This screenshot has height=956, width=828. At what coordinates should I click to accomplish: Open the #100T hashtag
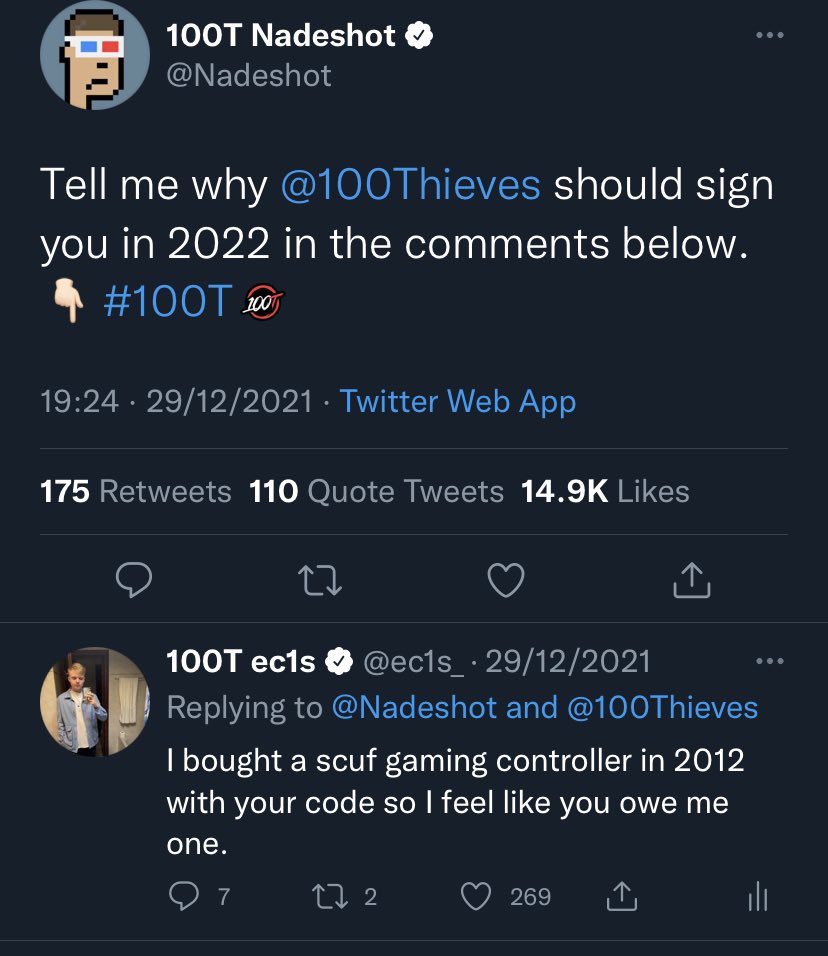pos(168,299)
